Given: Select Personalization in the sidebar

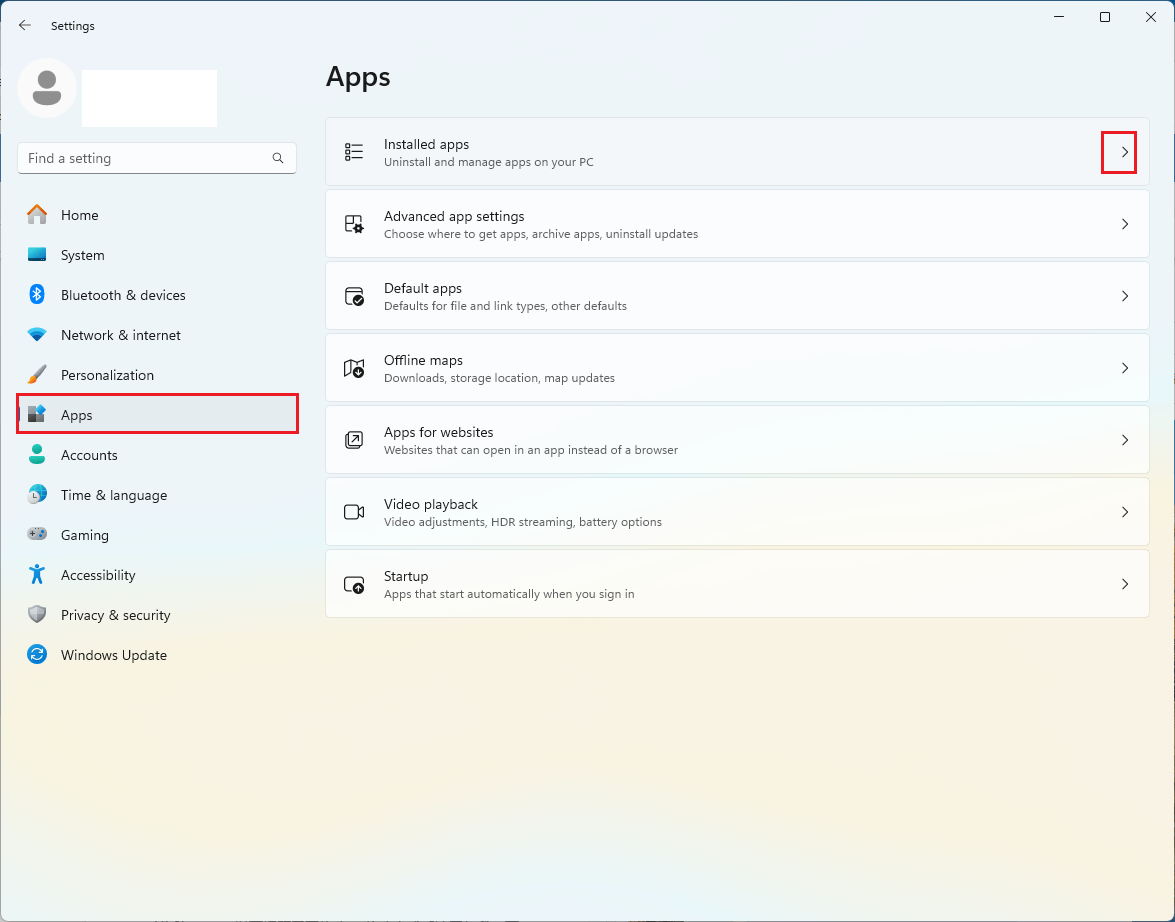Looking at the screenshot, I should pos(157,375).
